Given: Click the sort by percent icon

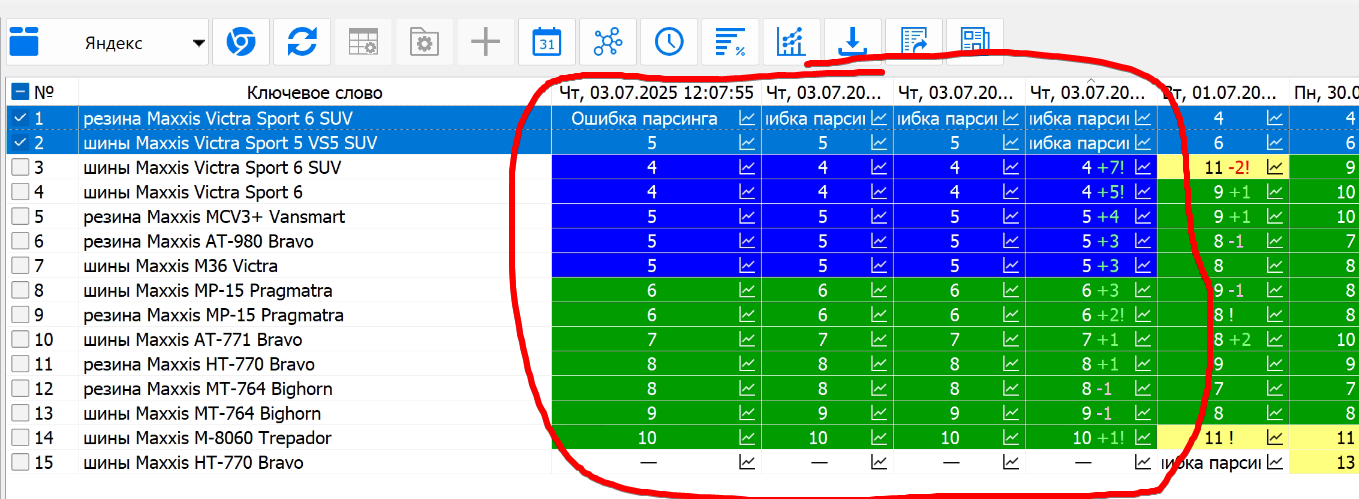Looking at the screenshot, I should pos(730,43).
